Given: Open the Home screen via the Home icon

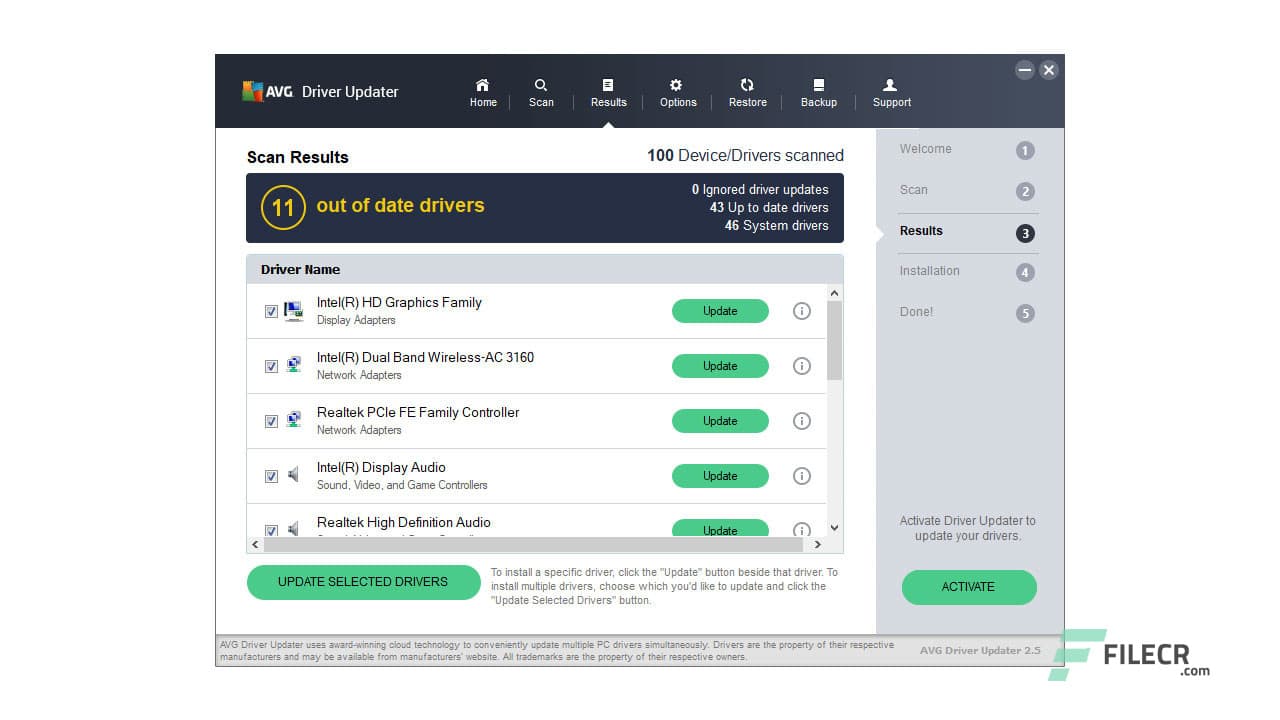Looking at the screenshot, I should (483, 90).
